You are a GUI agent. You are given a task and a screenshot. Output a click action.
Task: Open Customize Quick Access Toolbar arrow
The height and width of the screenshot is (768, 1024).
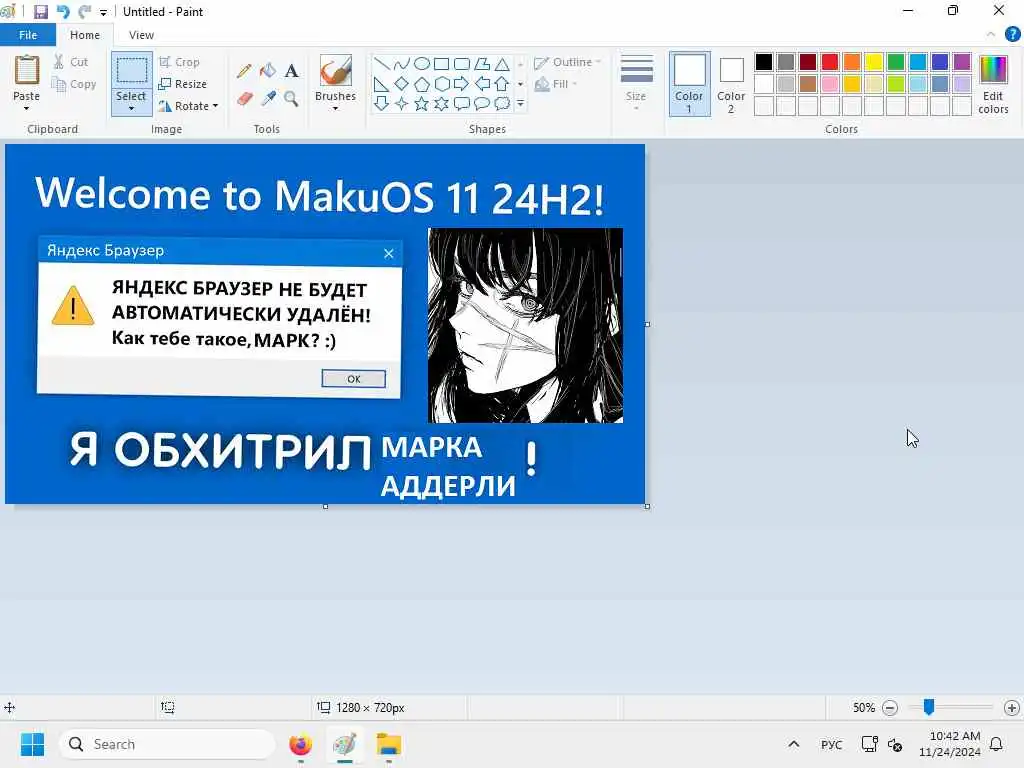pos(103,12)
